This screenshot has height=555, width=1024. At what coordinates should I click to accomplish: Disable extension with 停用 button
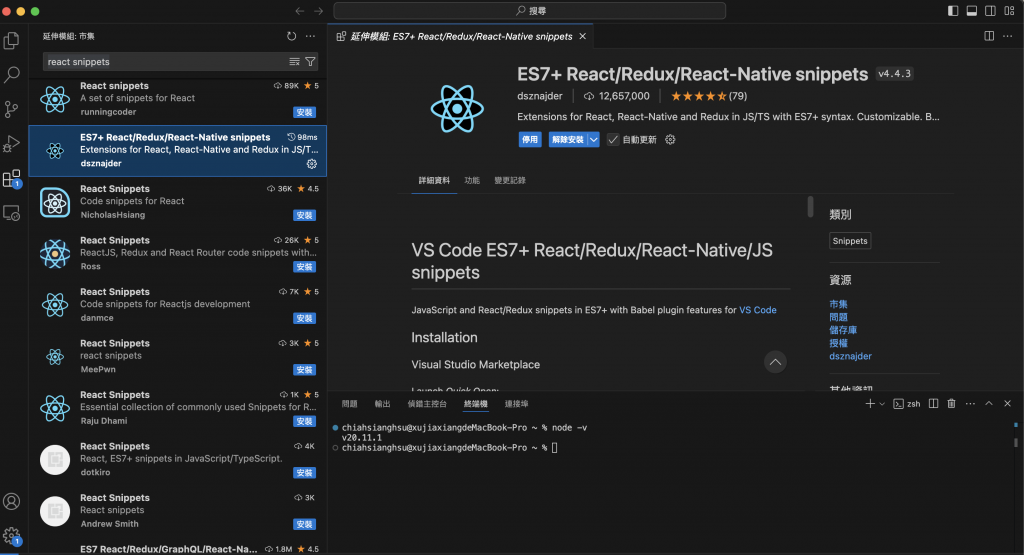(x=530, y=140)
